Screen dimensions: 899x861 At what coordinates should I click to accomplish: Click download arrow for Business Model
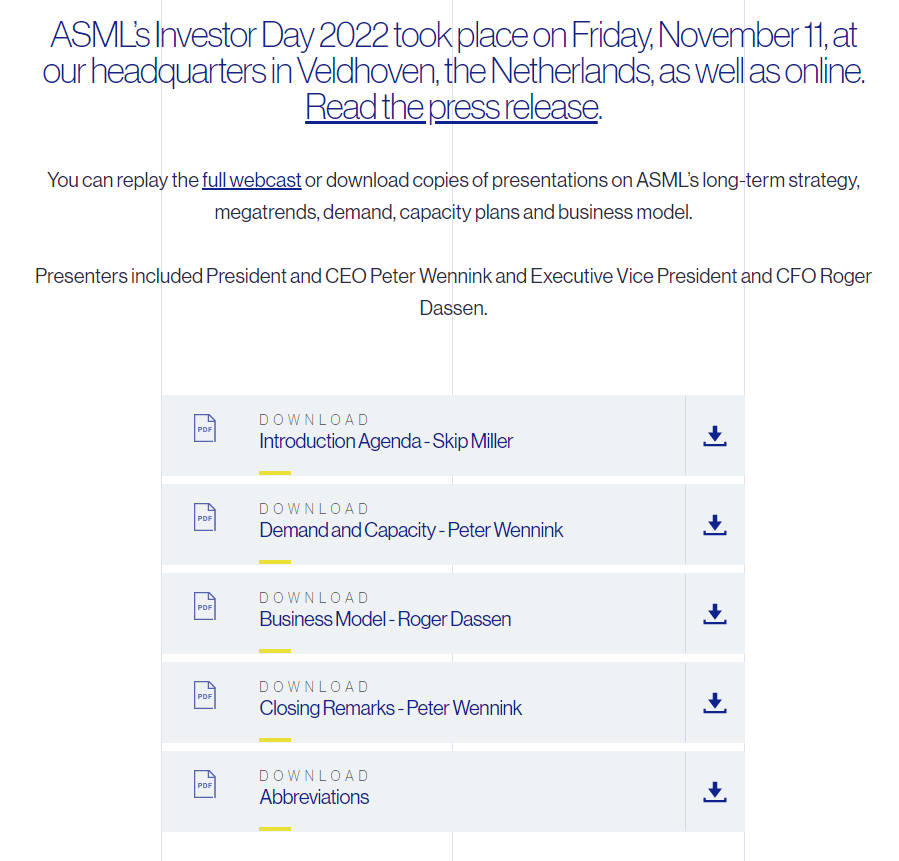[714, 614]
